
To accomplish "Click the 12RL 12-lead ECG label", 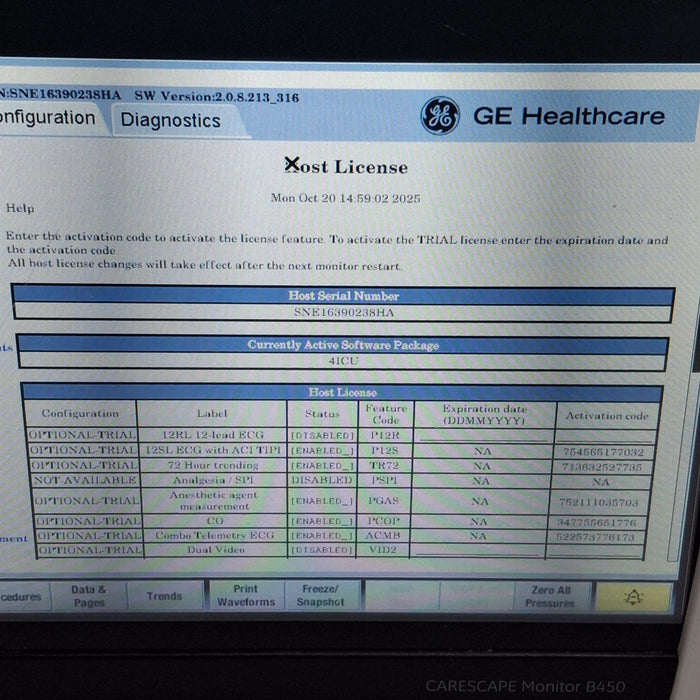I will (212, 434).
